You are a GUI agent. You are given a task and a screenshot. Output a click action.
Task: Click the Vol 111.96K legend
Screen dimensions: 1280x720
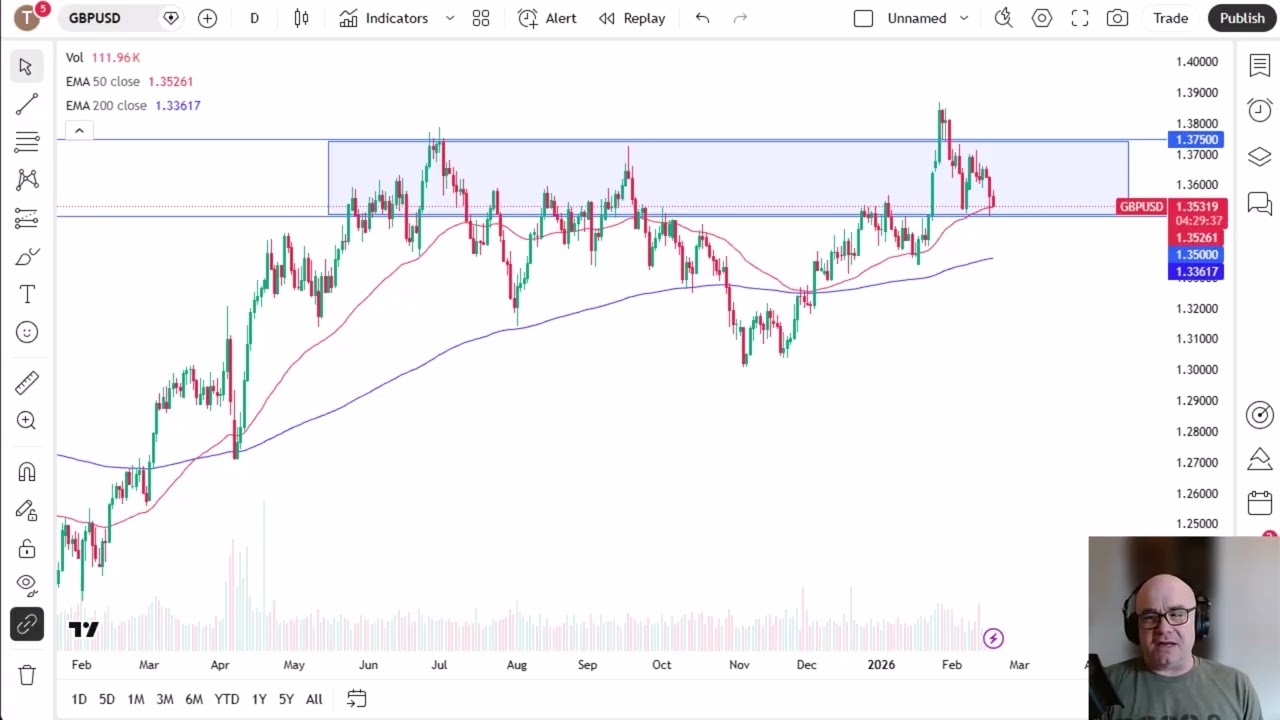[x=103, y=57]
